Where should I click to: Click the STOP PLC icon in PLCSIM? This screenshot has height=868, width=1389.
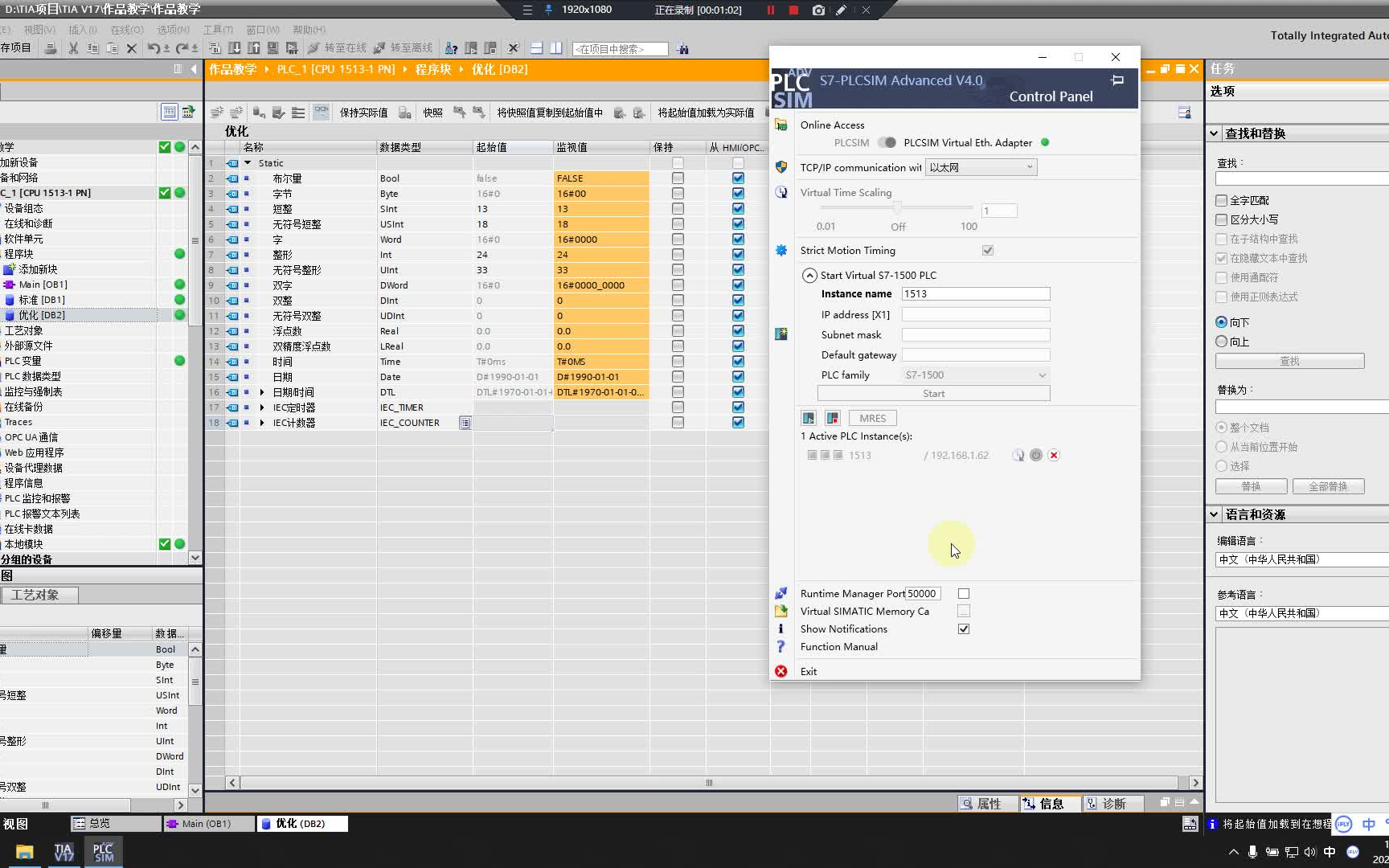click(833, 418)
